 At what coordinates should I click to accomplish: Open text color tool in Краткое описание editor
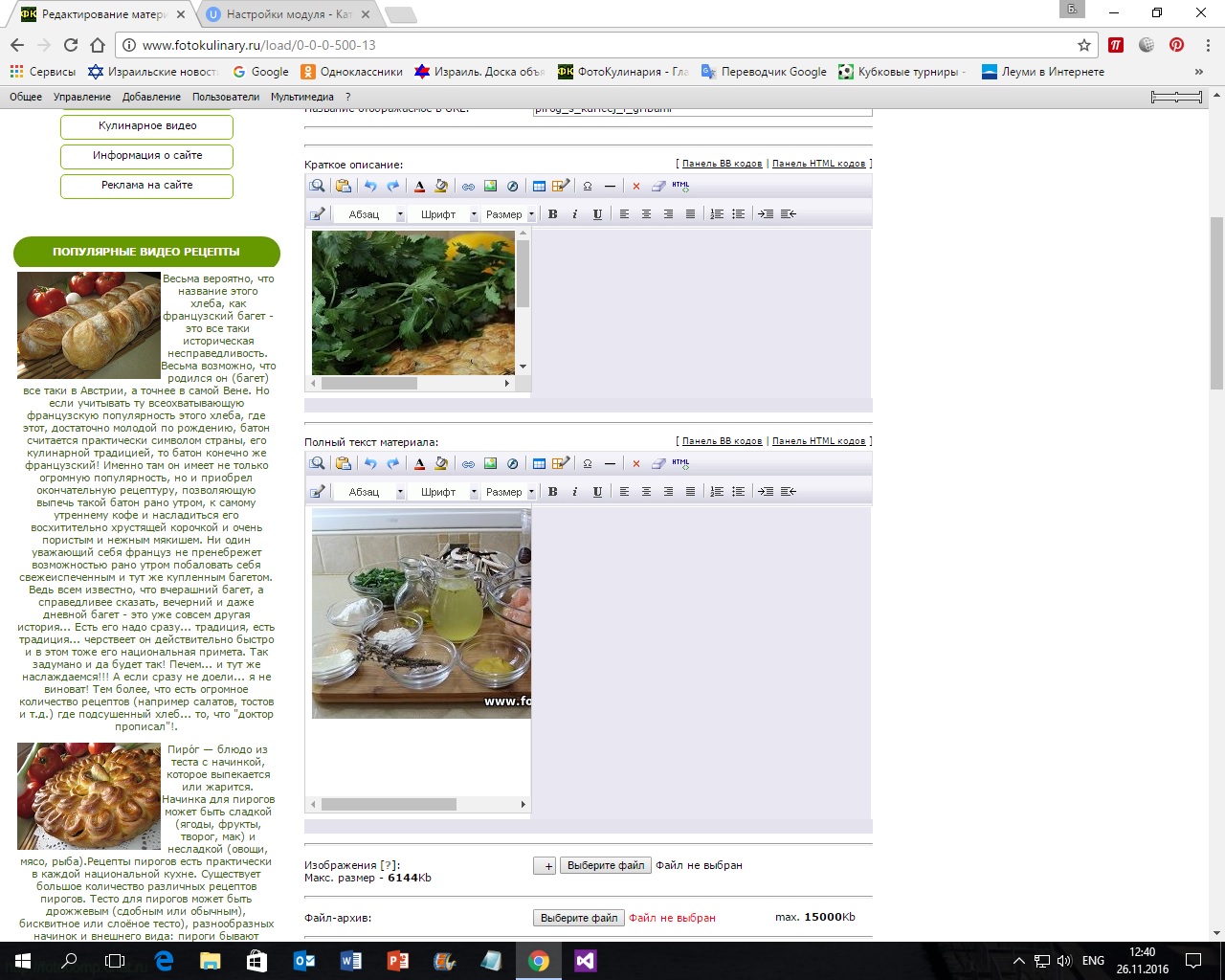419,186
